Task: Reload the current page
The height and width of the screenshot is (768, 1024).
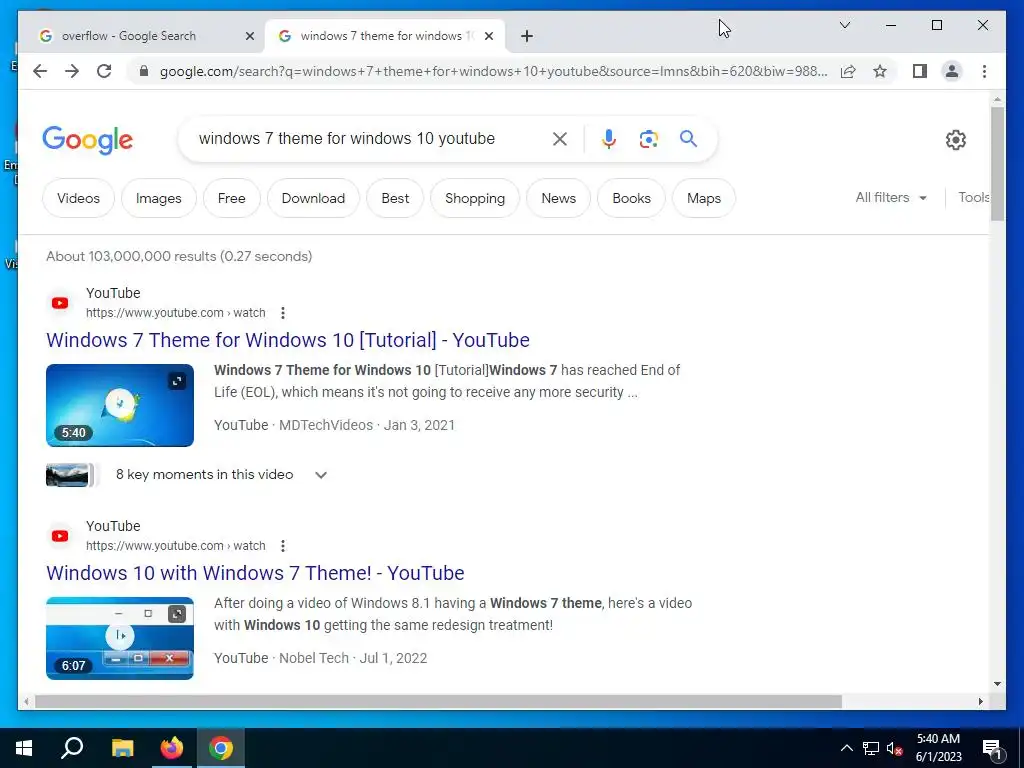Action: pyautogui.click(x=104, y=71)
